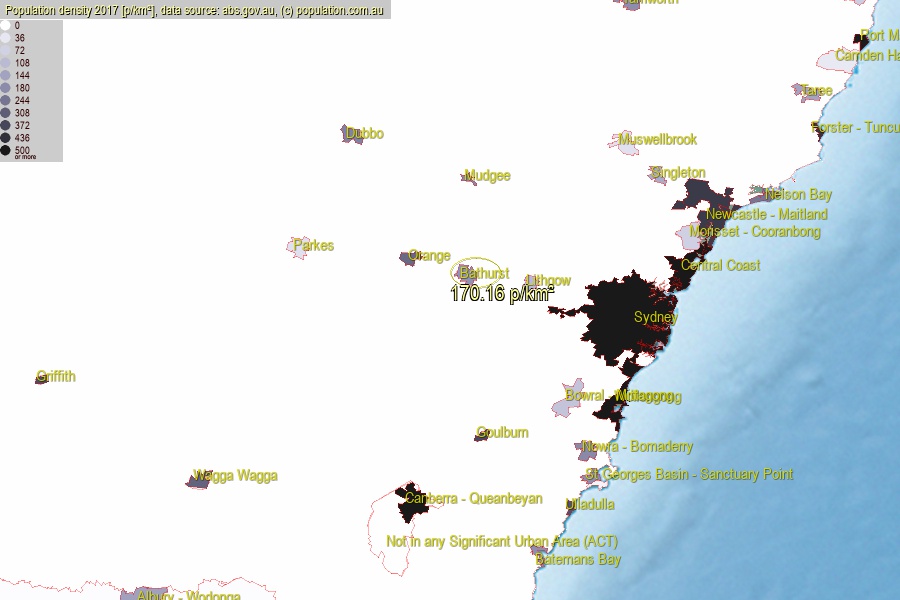The height and width of the screenshot is (600, 900).
Task: Select the Bathurst label on the map
Action: click(x=484, y=273)
